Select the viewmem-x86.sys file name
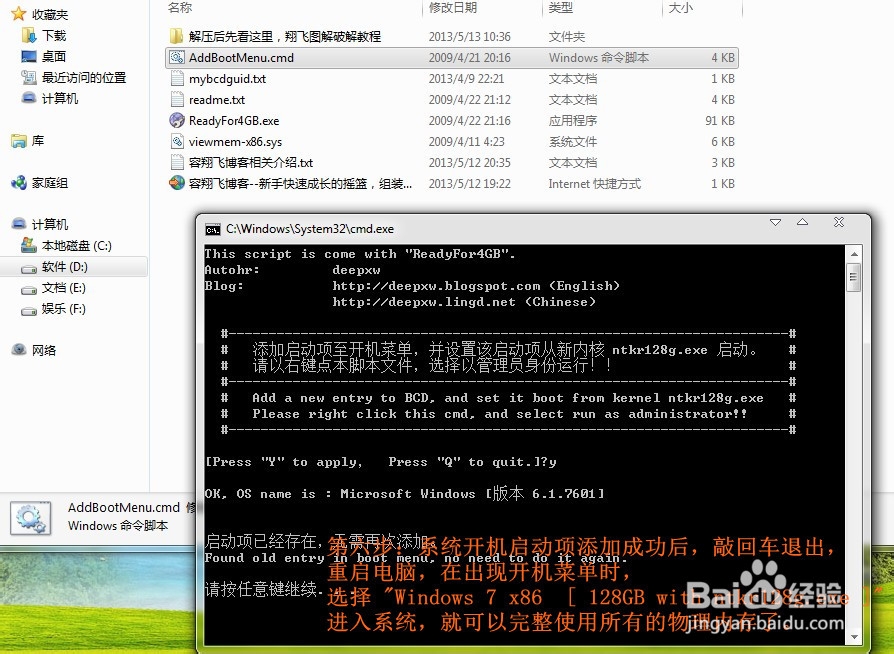Viewport: 894px width, 654px height. [x=235, y=142]
